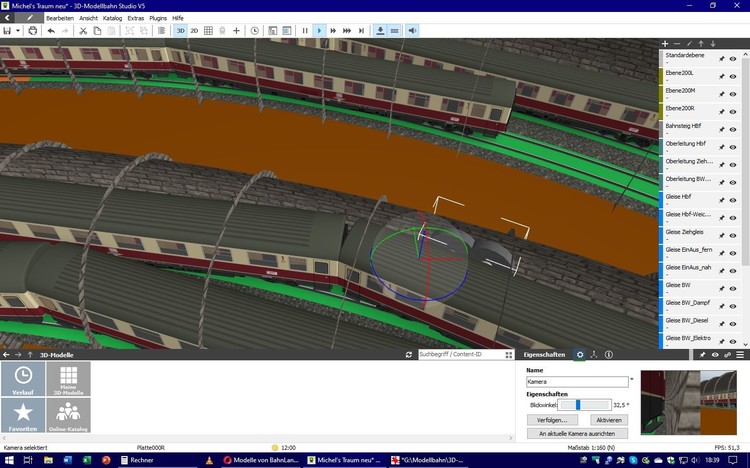Adjust the Blickwinkel slider
Screen dimensions: 750x468
[x=585, y=405]
